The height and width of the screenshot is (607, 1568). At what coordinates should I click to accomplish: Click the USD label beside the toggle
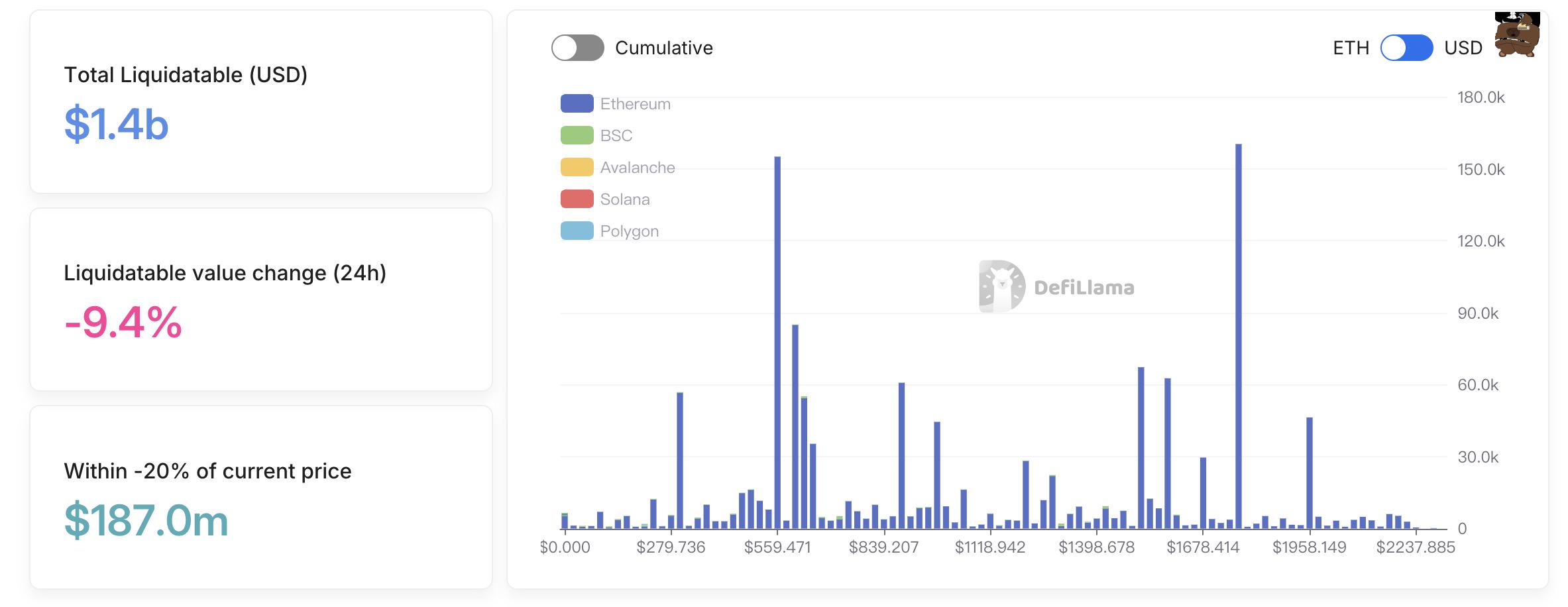coord(1463,48)
